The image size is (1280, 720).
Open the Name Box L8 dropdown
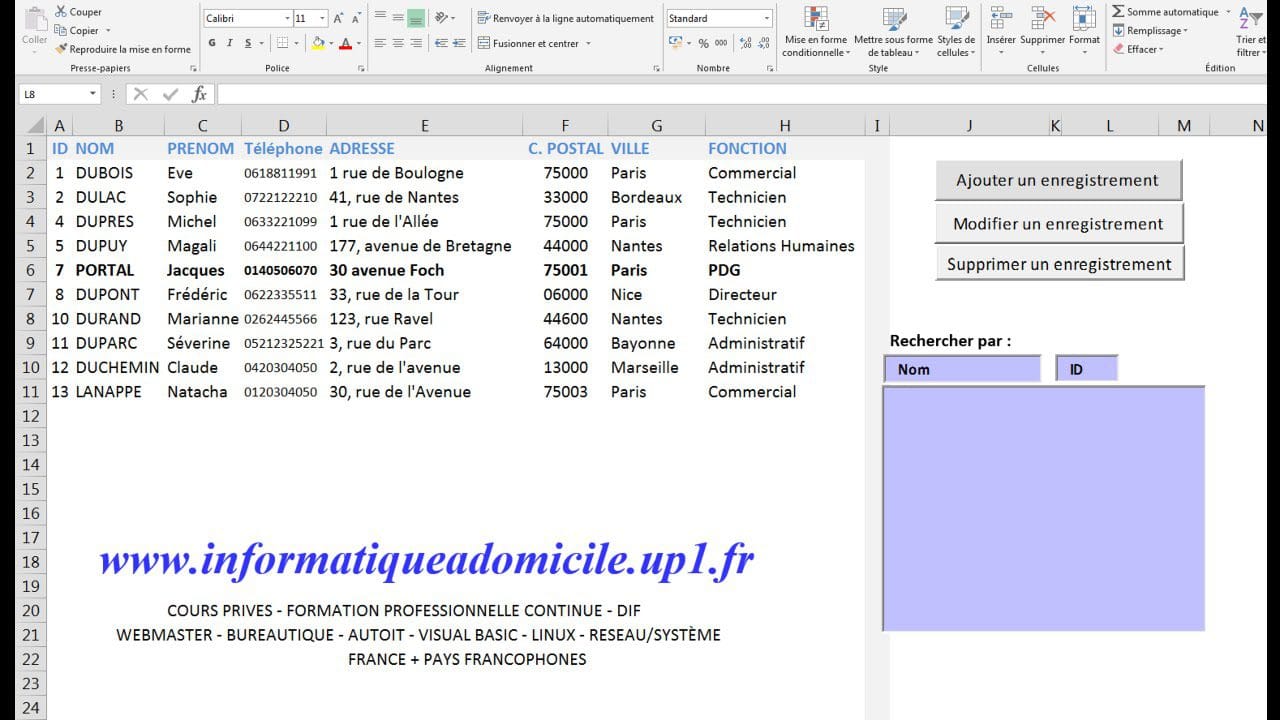[93, 94]
